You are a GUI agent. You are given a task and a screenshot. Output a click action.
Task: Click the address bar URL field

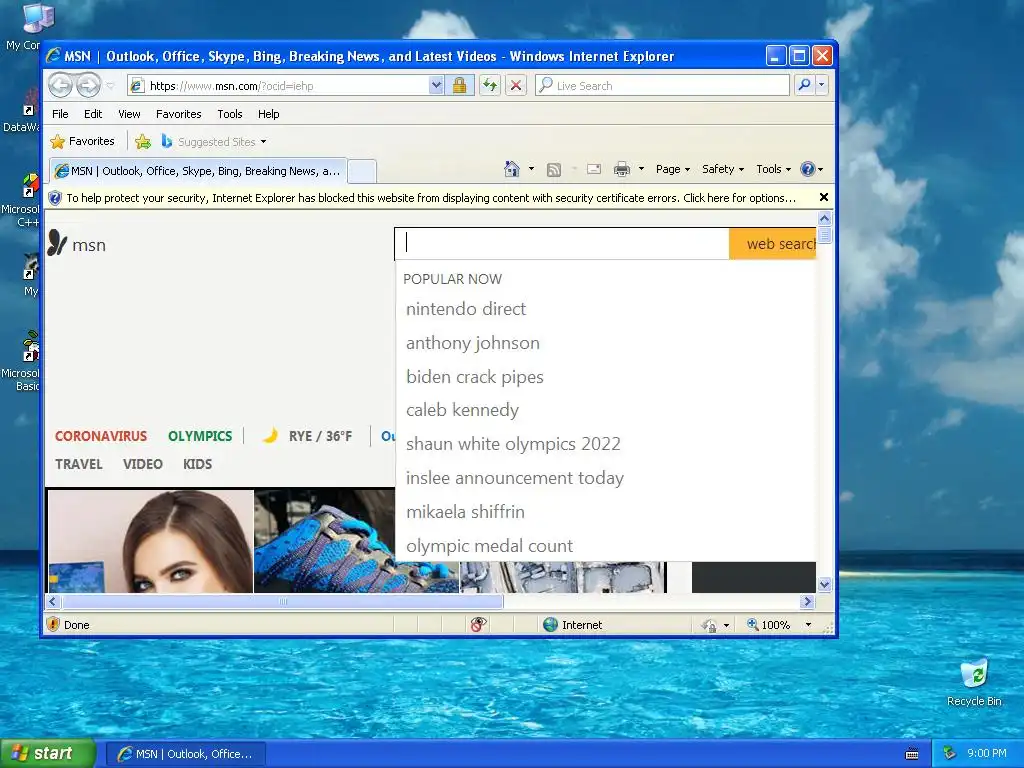click(x=278, y=86)
